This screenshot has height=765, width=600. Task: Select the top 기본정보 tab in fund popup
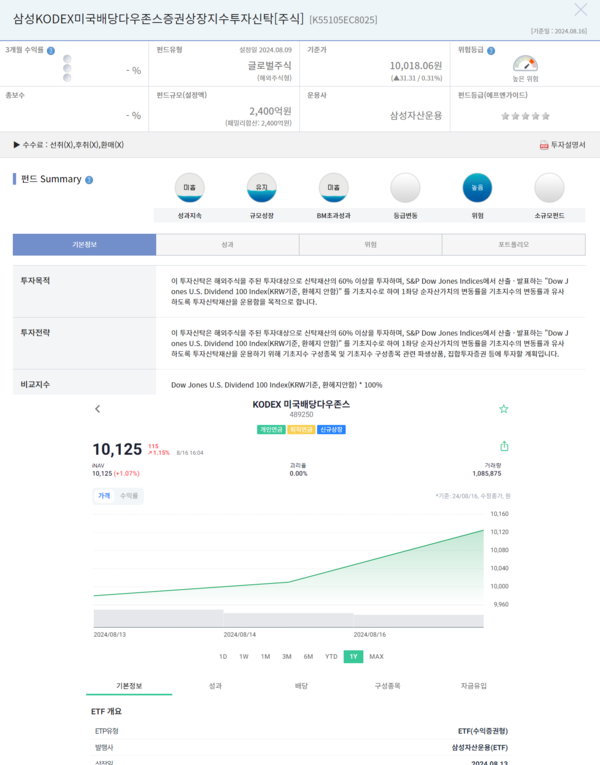click(x=84, y=244)
